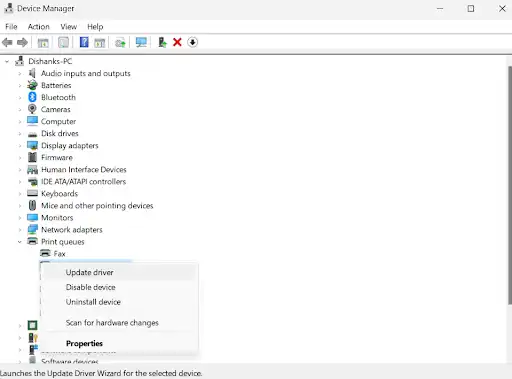The image size is (512, 379).
Task: Click Scan for hardware changes monitor icon
Action: (x=141, y=42)
